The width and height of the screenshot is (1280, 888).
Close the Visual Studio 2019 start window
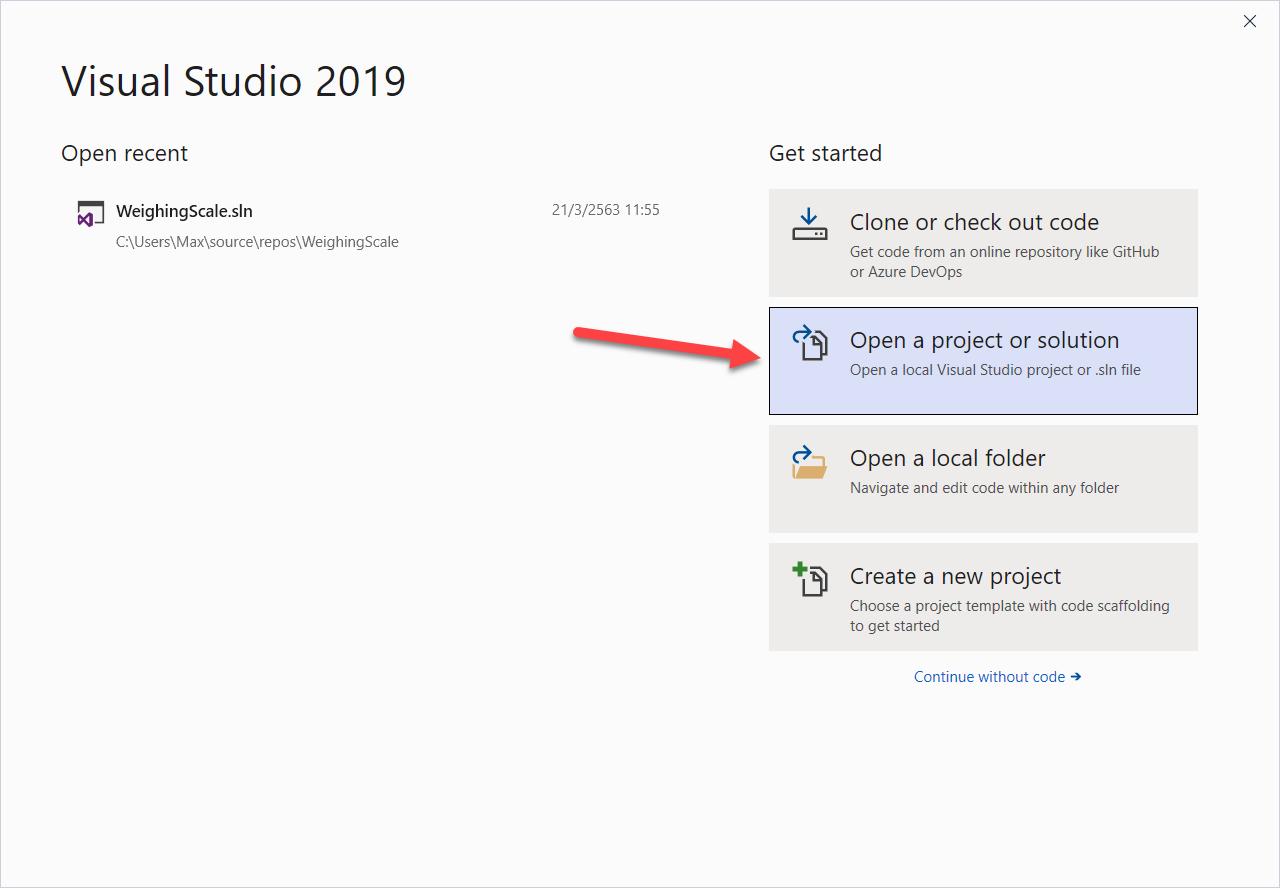pos(1250,21)
